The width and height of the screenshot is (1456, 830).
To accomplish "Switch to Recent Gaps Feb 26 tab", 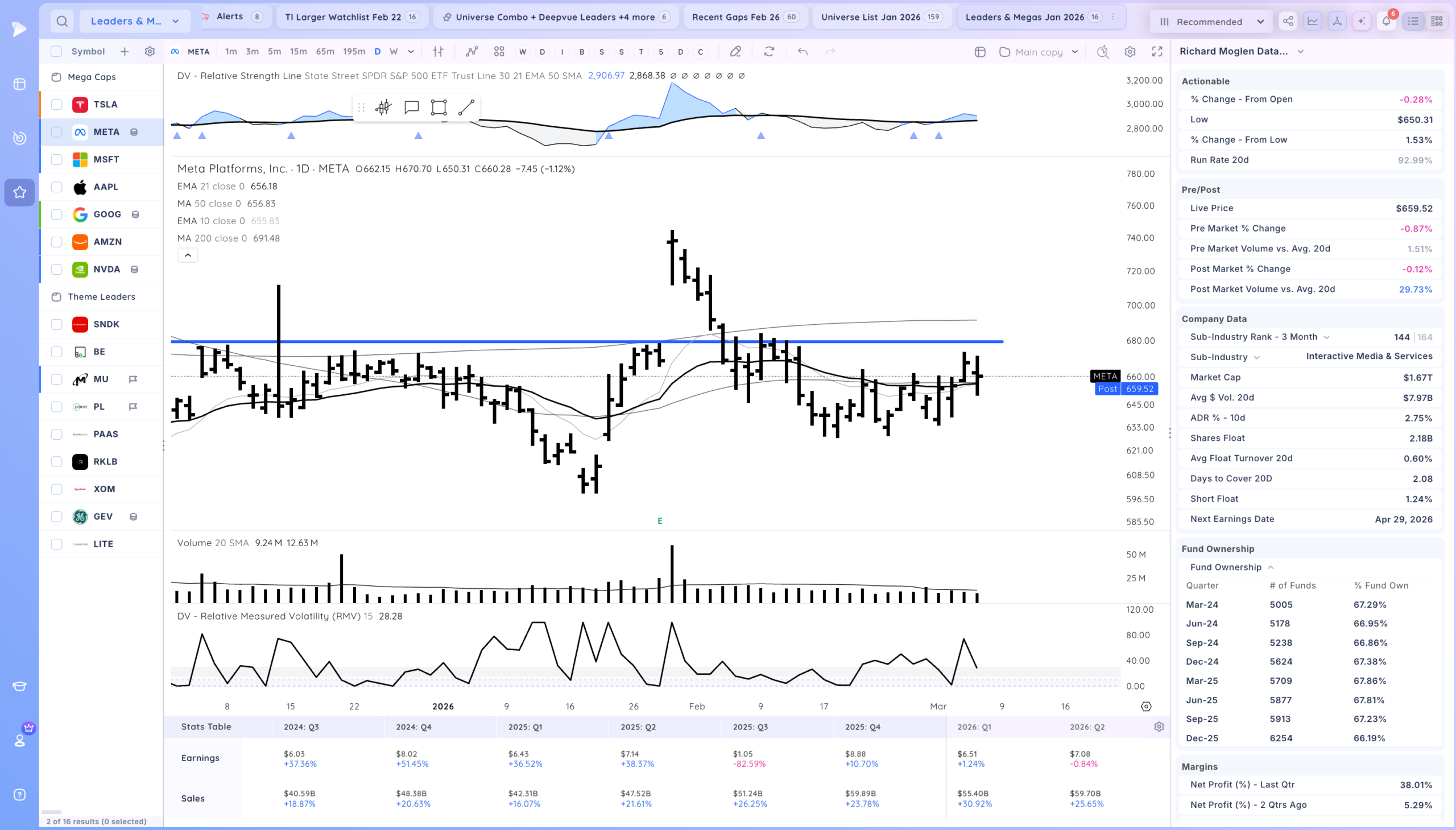I will [x=745, y=16].
